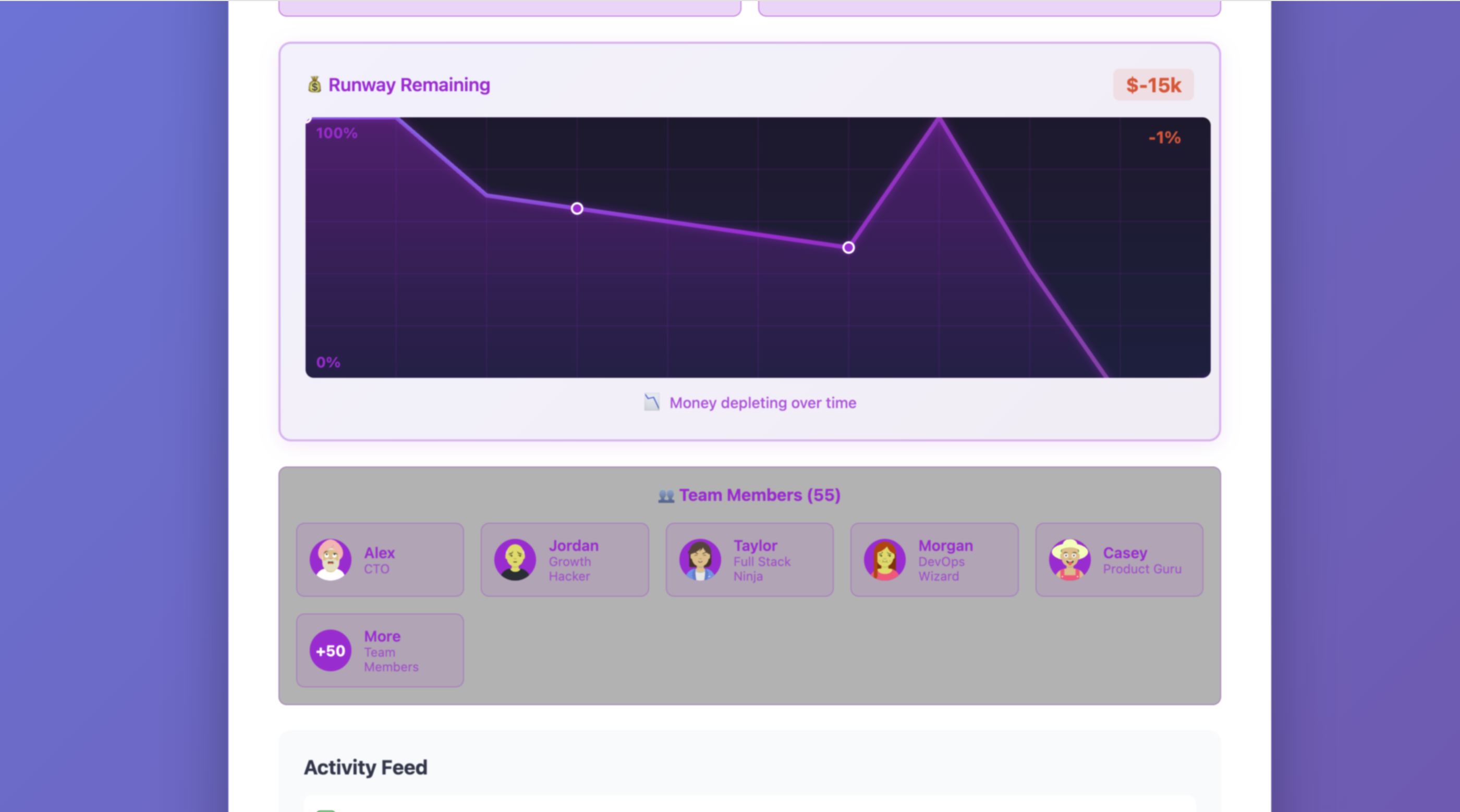Click Alex's CTO avatar
This screenshot has height=812, width=1460.
331,560
